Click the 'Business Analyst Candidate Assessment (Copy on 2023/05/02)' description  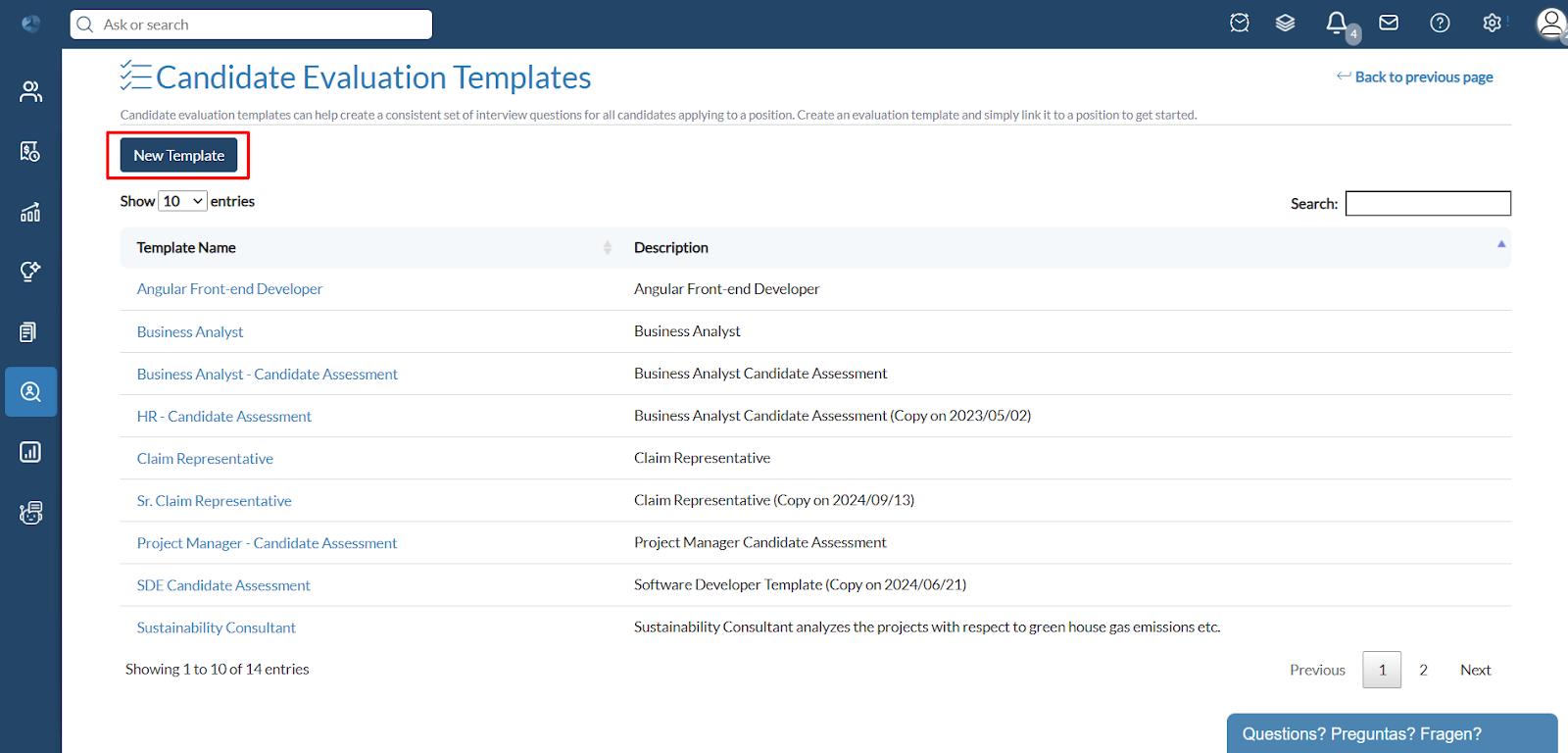832,416
